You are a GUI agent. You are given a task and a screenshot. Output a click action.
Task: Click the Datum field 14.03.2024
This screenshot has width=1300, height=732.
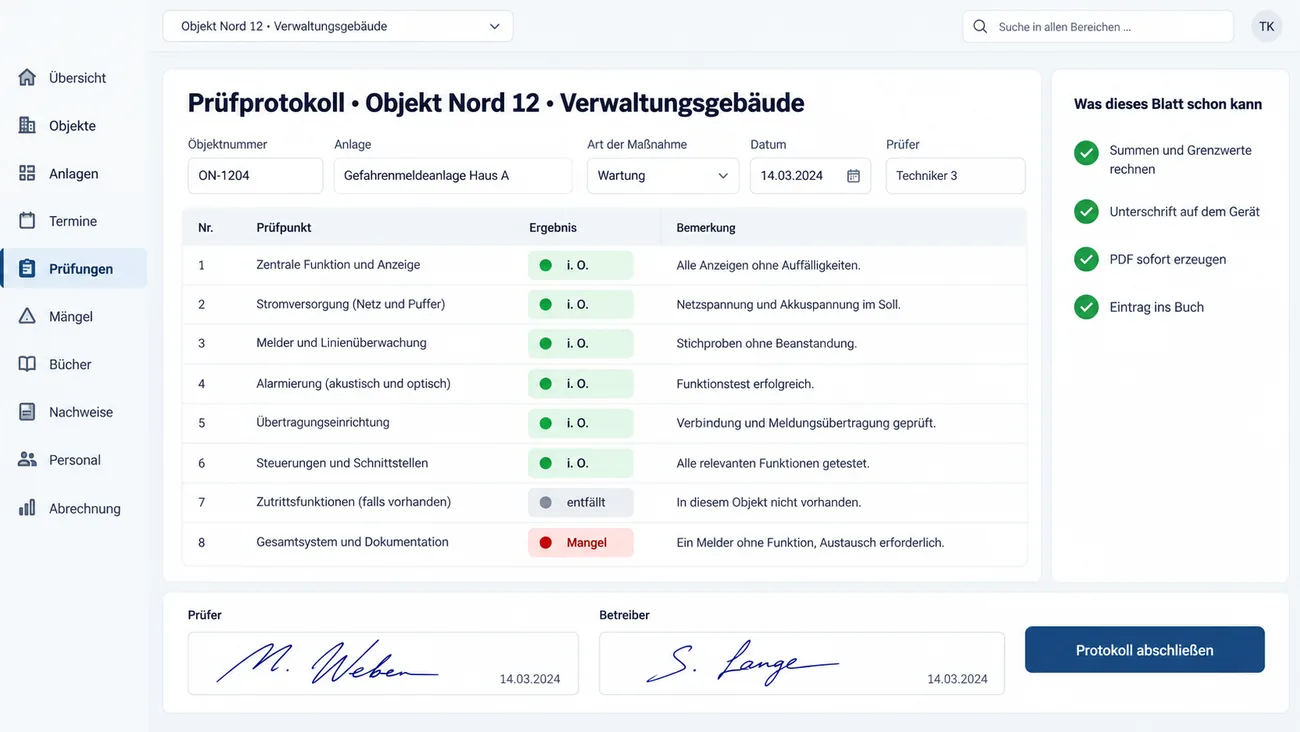(810, 175)
